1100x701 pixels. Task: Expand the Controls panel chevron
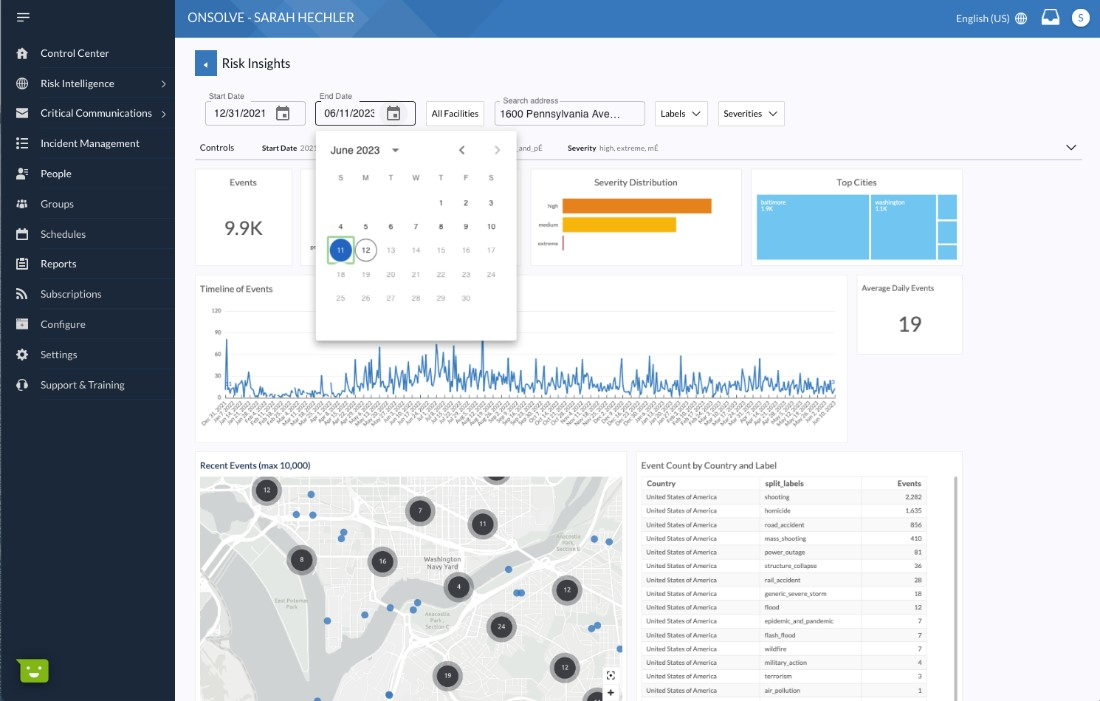[1071, 148]
